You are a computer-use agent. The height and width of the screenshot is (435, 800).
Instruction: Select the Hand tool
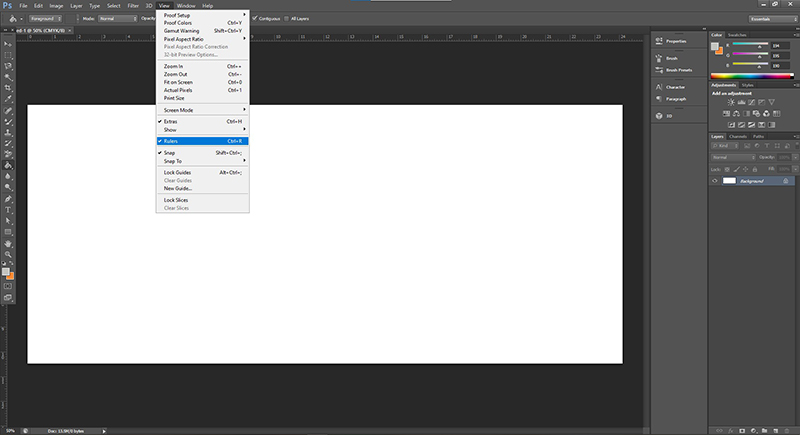[7, 243]
